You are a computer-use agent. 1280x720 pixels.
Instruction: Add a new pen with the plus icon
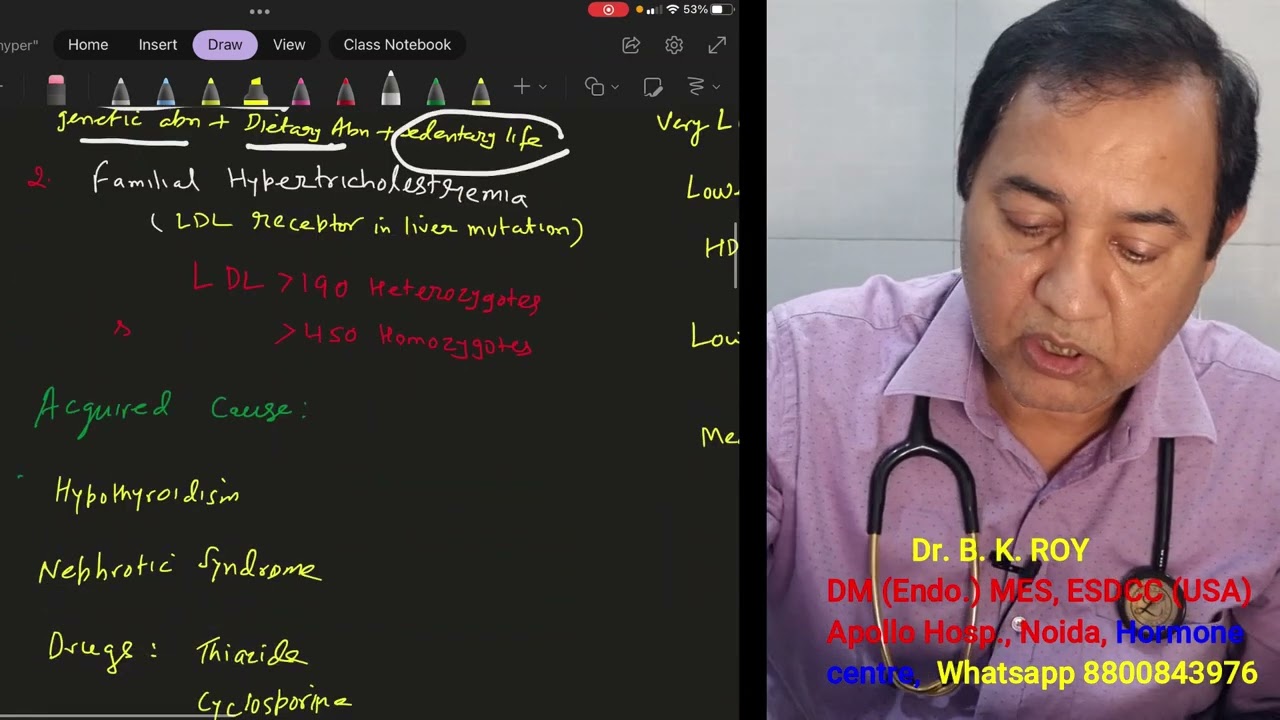tap(521, 87)
